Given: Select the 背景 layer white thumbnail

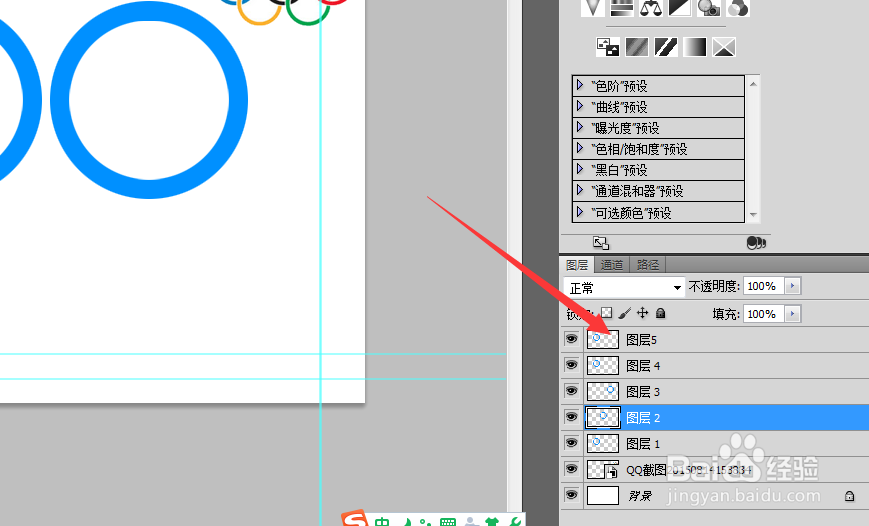Looking at the screenshot, I should point(603,495).
